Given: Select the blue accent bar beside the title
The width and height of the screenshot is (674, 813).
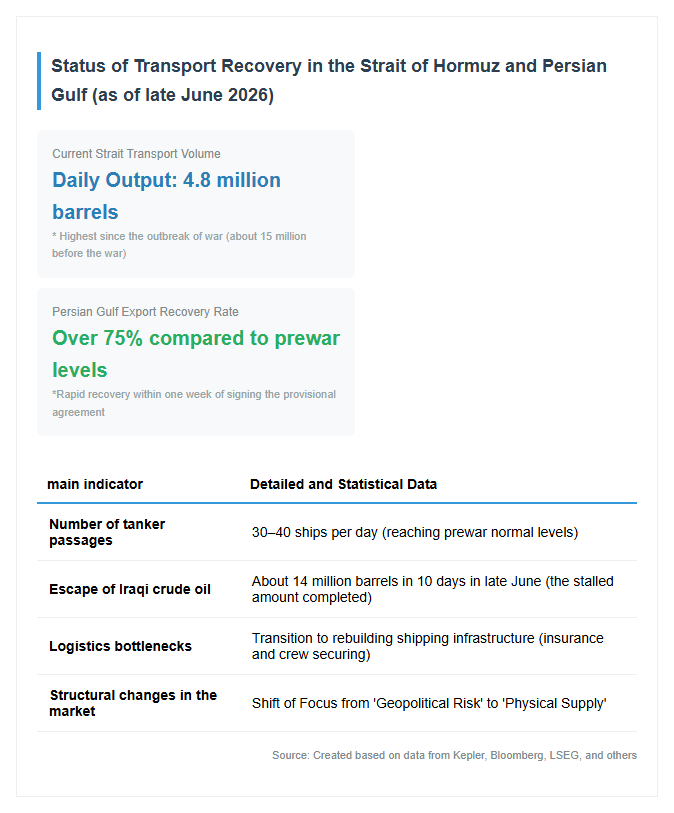Looking at the screenshot, I should pyautogui.click(x=39, y=81).
